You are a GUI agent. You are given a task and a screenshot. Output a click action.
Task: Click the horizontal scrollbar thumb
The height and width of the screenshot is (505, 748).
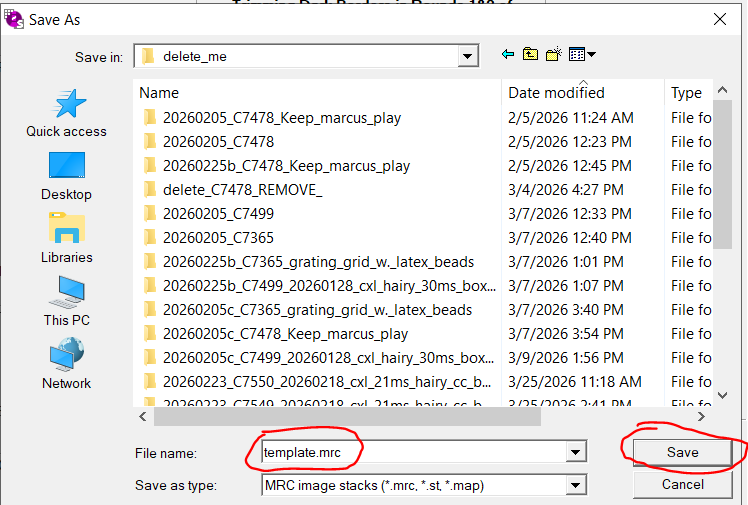[x=347, y=417]
